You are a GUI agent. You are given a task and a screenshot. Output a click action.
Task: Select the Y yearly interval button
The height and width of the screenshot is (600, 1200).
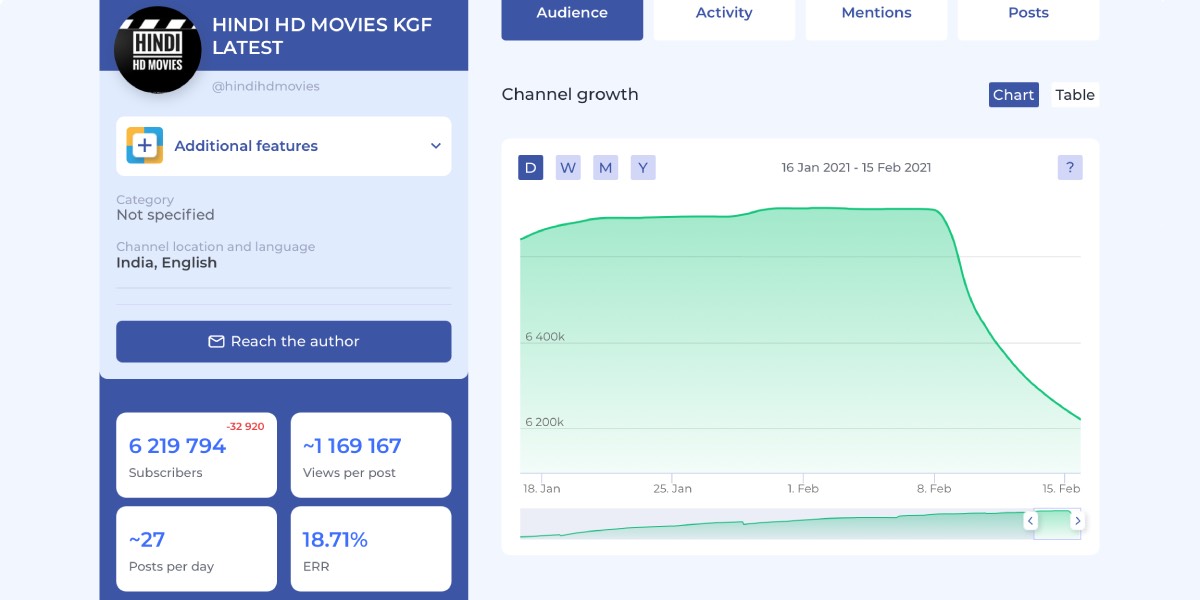[643, 168]
